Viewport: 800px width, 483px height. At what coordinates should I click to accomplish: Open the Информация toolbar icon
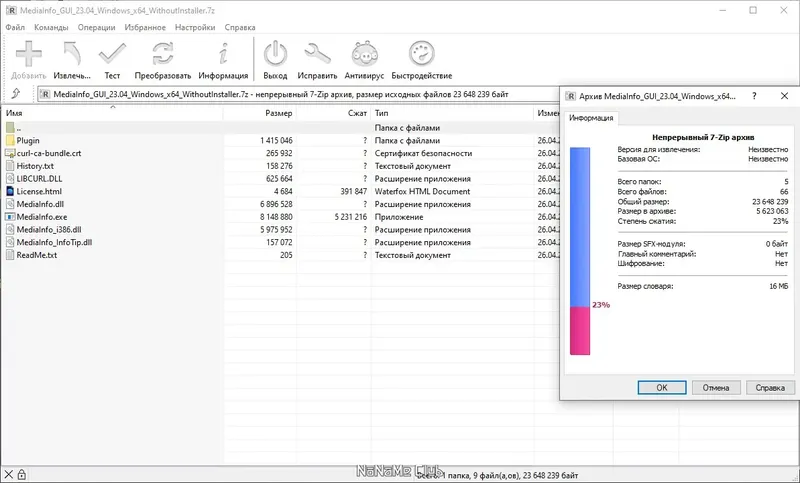(x=223, y=54)
